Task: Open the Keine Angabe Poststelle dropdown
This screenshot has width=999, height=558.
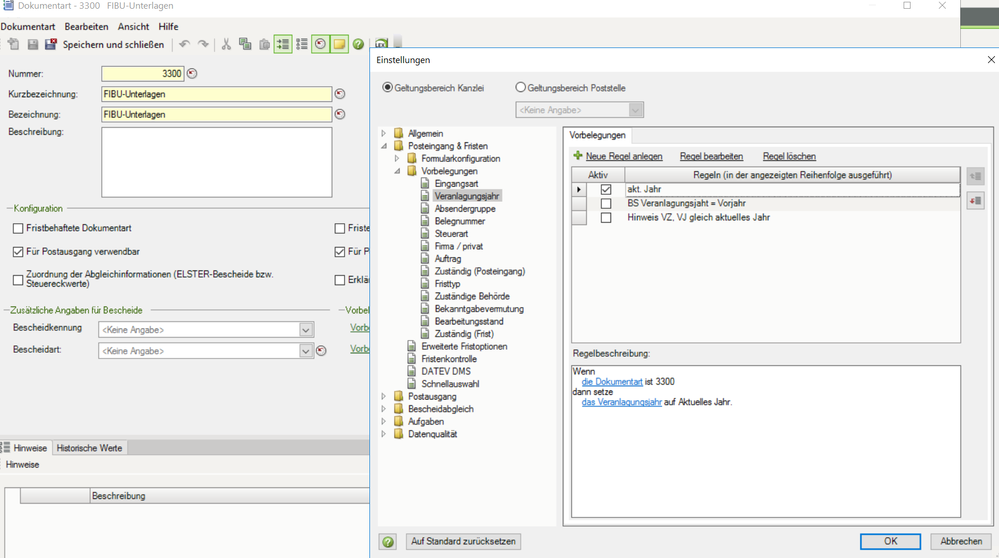Action: [x=635, y=110]
